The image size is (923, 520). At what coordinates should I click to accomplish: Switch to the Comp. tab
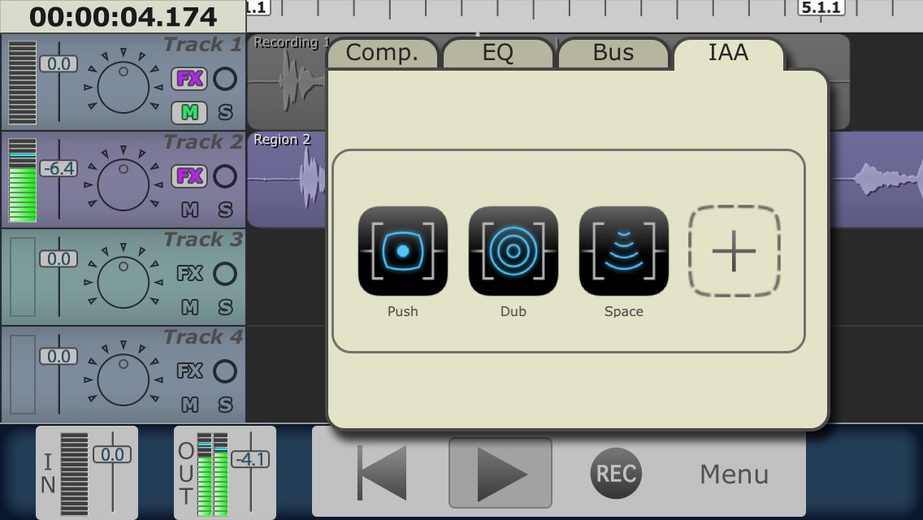point(382,53)
